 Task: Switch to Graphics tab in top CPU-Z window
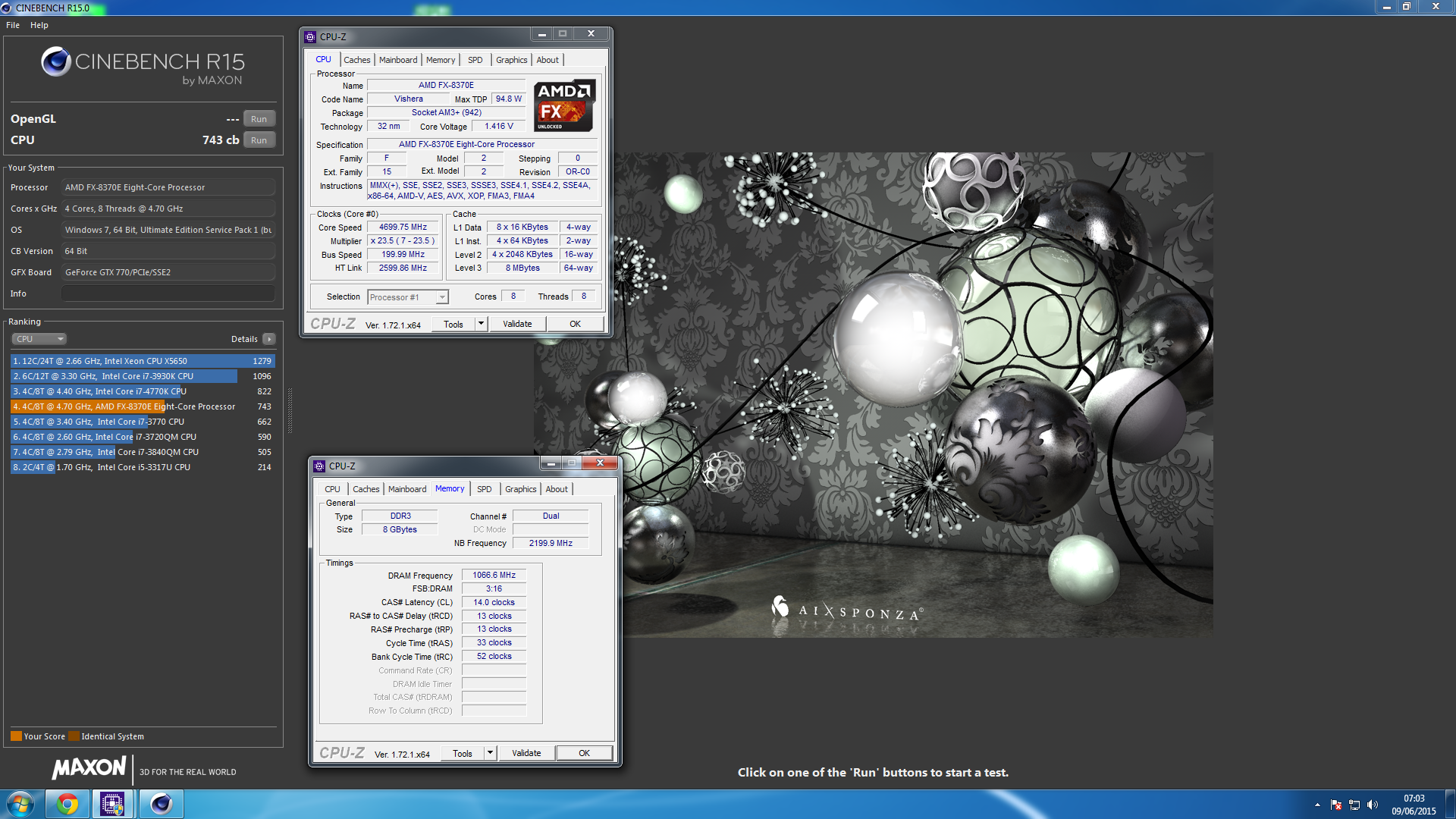pos(512,60)
